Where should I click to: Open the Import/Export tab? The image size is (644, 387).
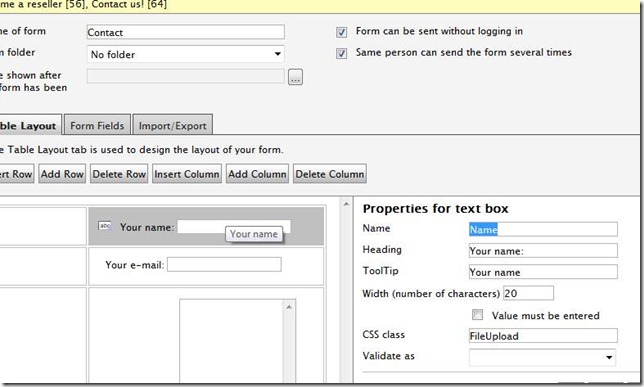[x=172, y=125]
